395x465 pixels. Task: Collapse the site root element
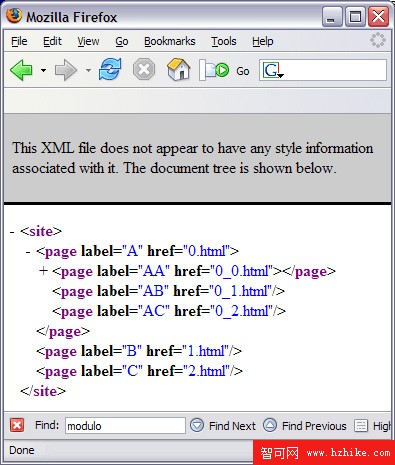coord(12,231)
